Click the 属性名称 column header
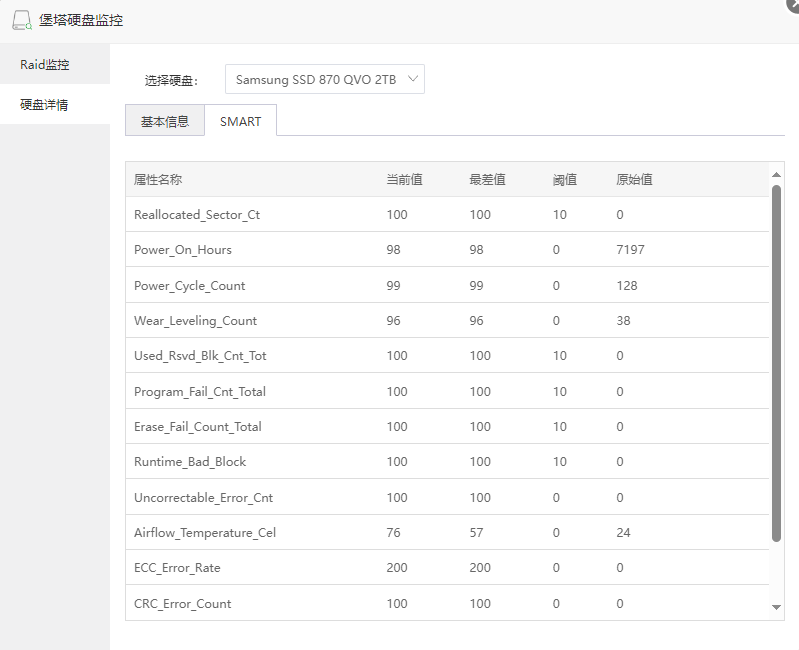Image resolution: width=799 pixels, height=650 pixels. click(158, 180)
